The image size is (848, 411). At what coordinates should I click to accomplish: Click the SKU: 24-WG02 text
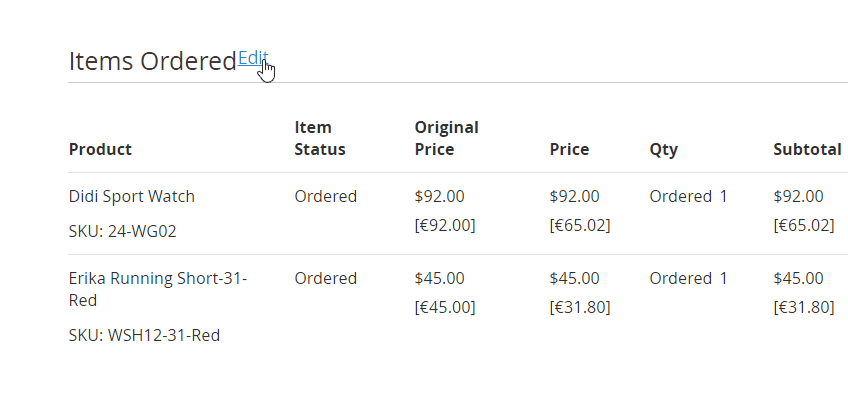click(x=122, y=231)
